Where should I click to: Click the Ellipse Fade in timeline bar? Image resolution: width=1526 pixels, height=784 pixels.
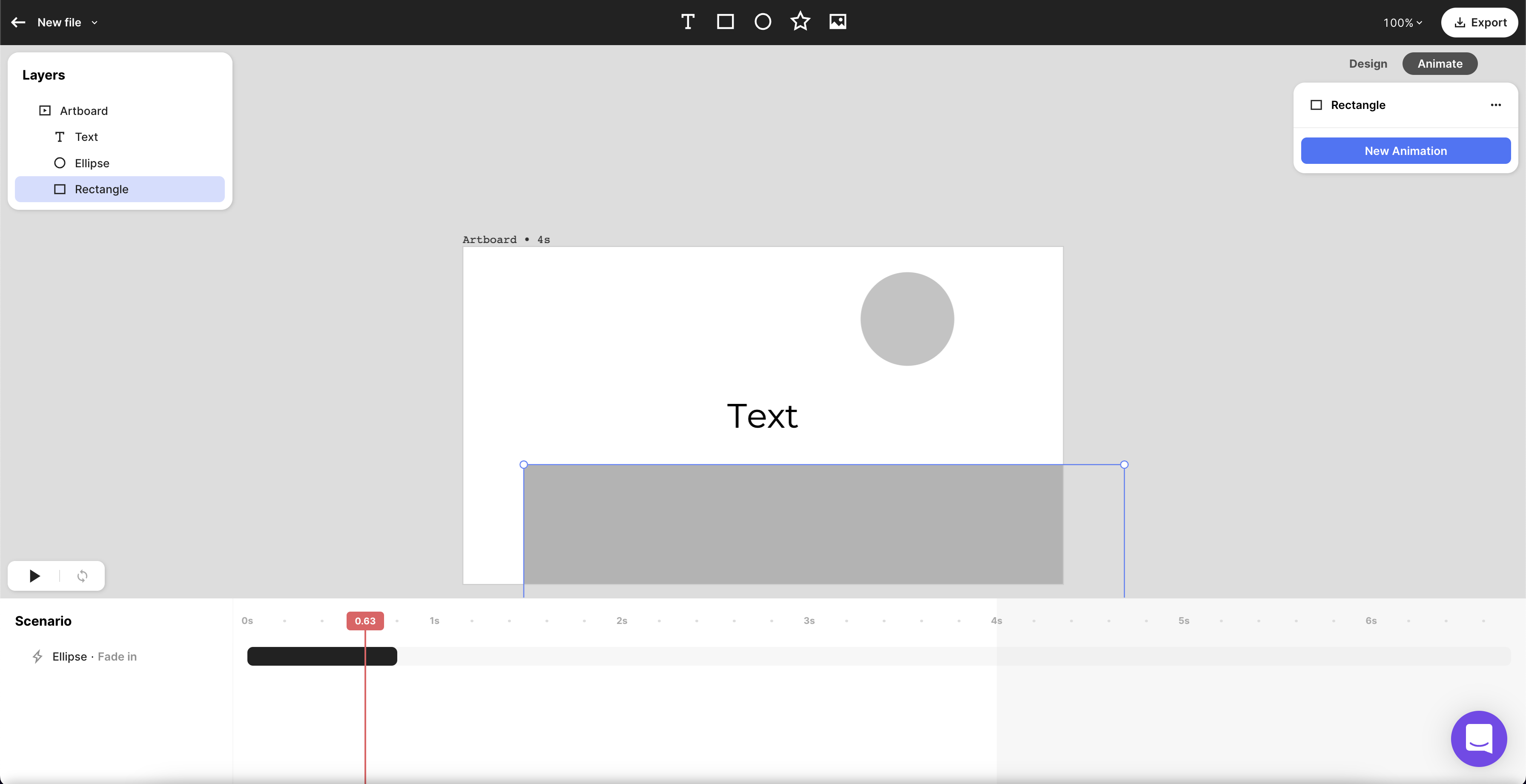308,656
